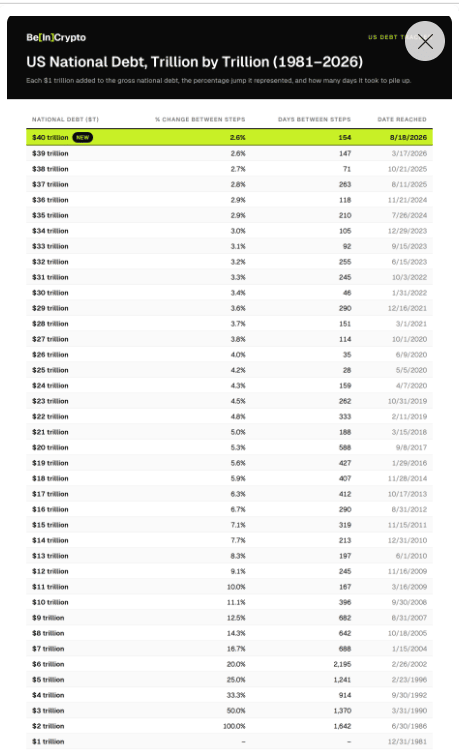Click the % Change Between Steps header

pyautogui.click(x=200, y=119)
